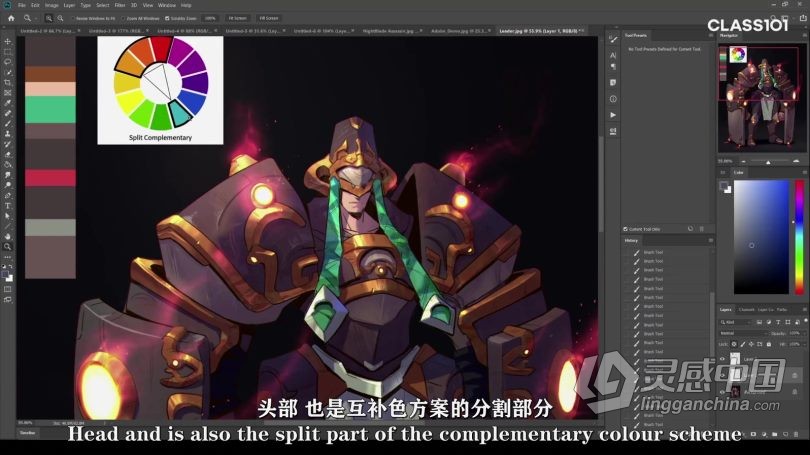Open the Color panel menu
The height and width of the screenshot is (455, 810).
(804, 172)
